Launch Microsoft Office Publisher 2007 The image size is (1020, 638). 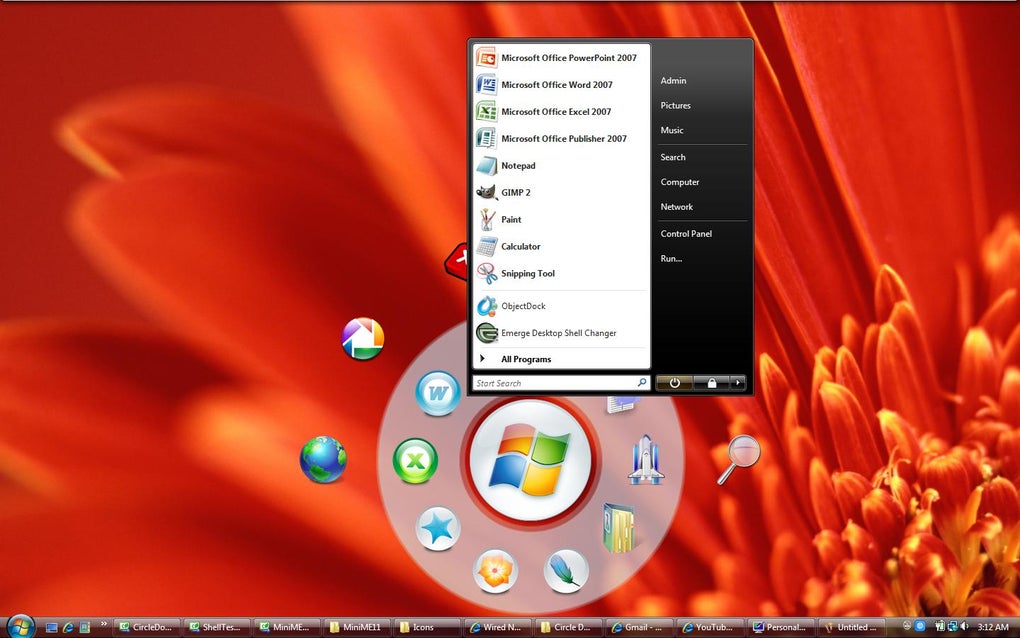click(562, 139)
